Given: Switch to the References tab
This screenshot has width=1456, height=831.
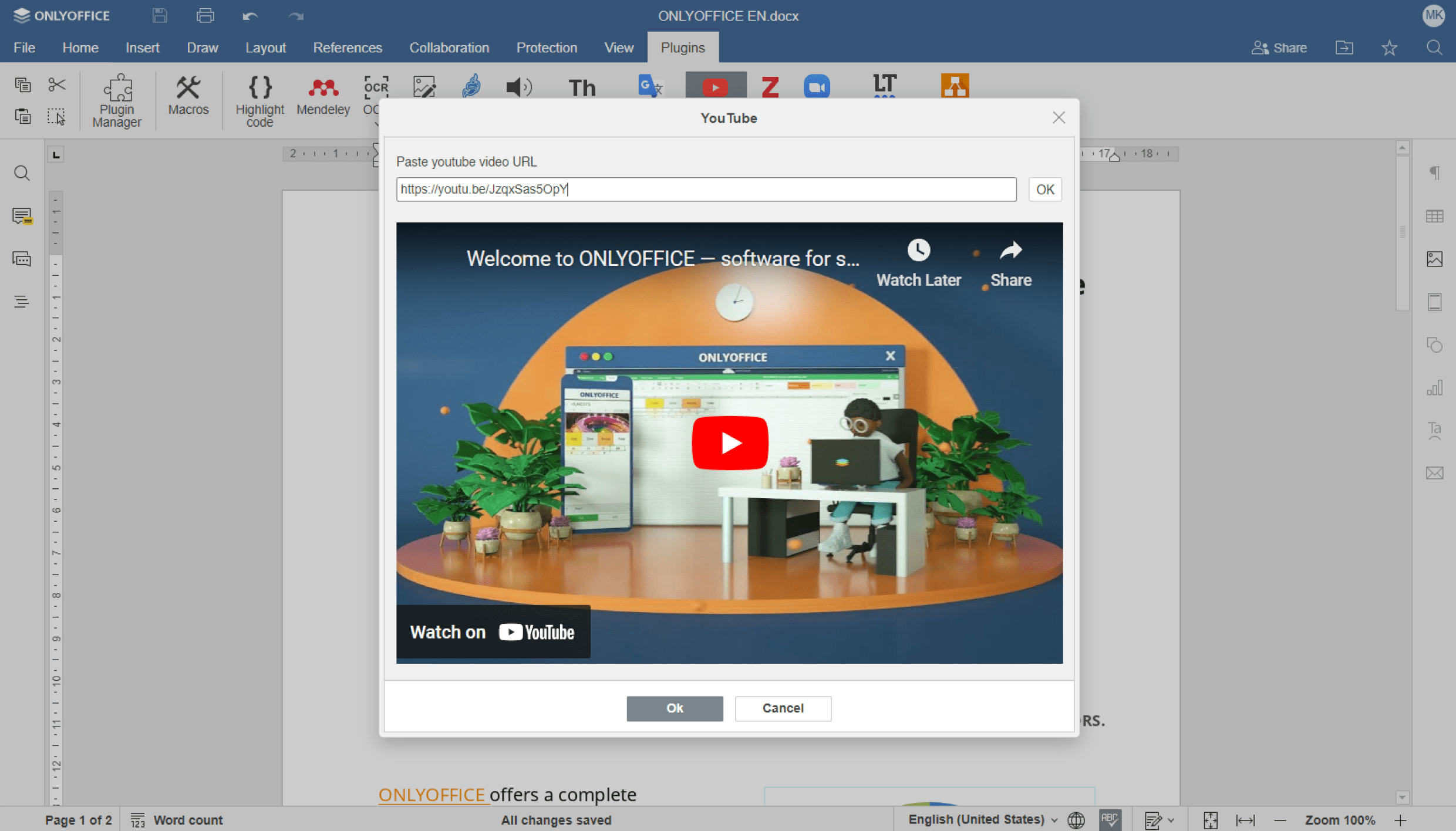Looking at the screenshot, I should pos(348,48).
